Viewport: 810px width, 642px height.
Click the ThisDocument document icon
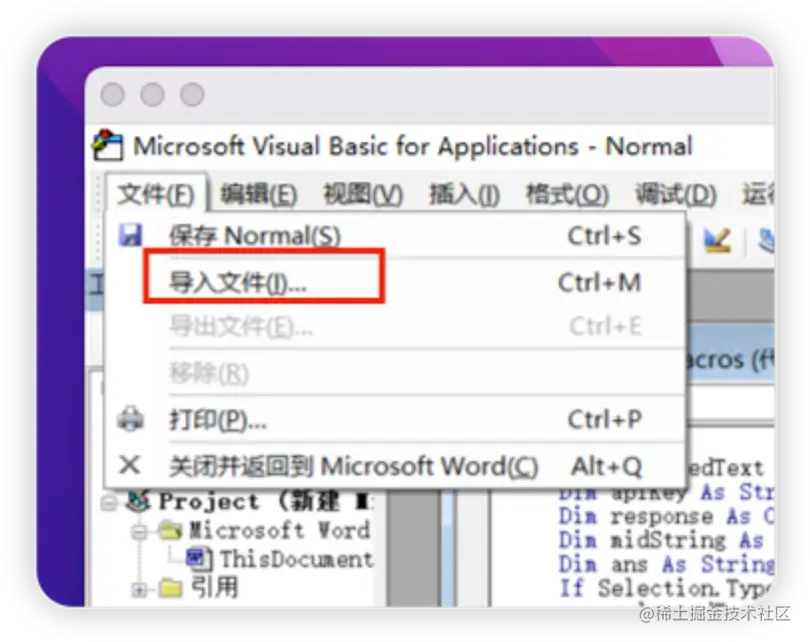(198, 559)
